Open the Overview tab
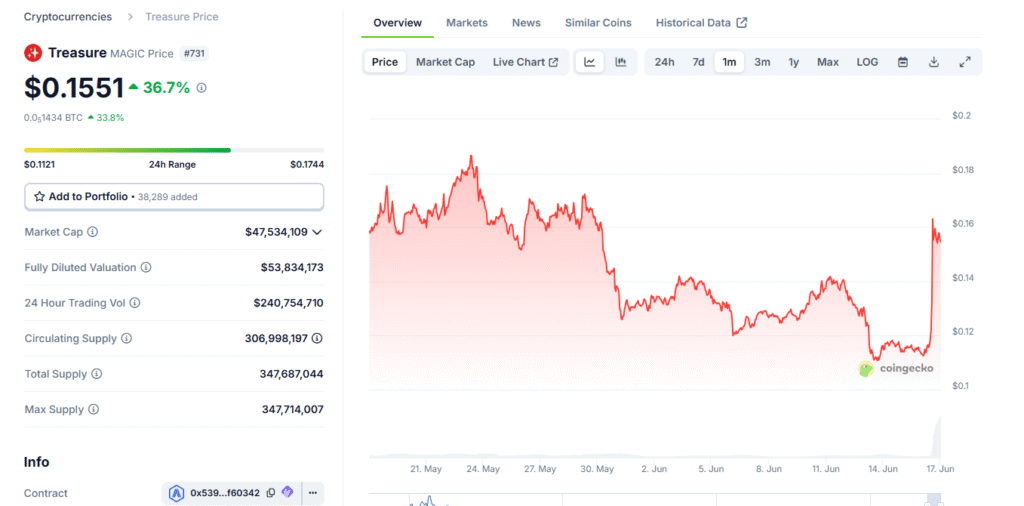Viewport: 1024px width, 506px height. click(x=398, y=23)
